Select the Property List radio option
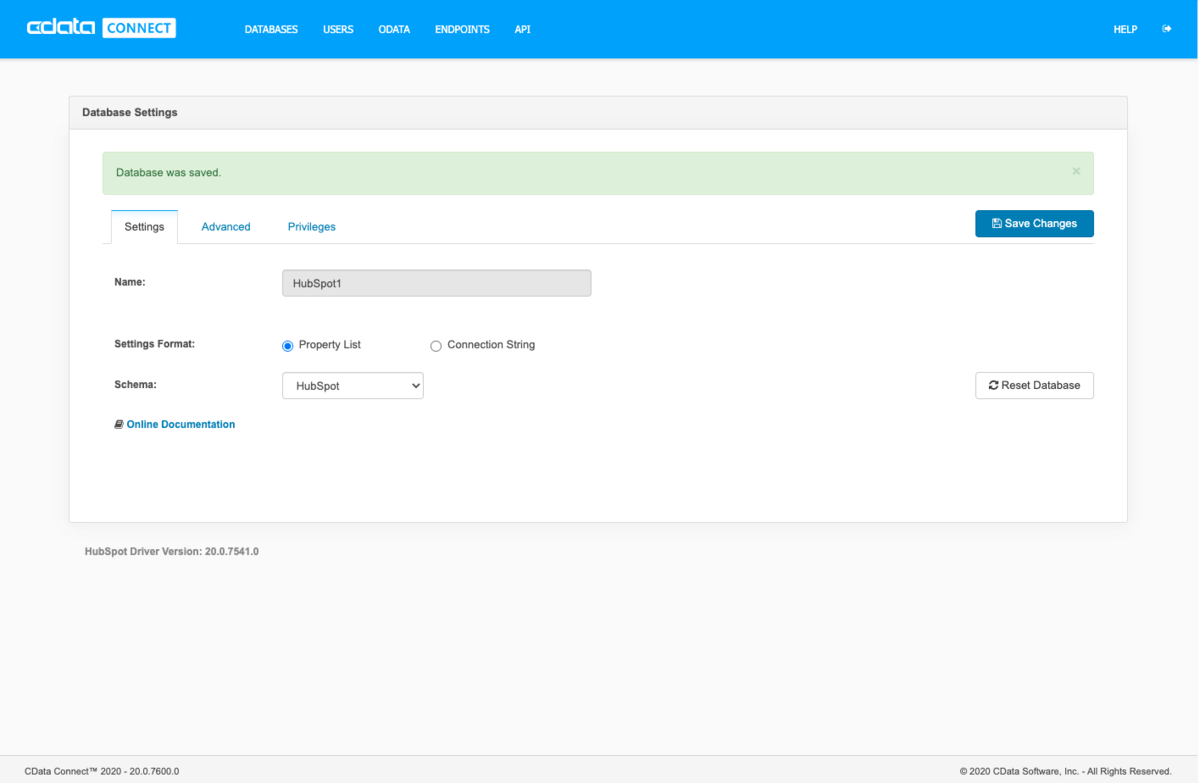1200x783 pixels. (288, 346)
